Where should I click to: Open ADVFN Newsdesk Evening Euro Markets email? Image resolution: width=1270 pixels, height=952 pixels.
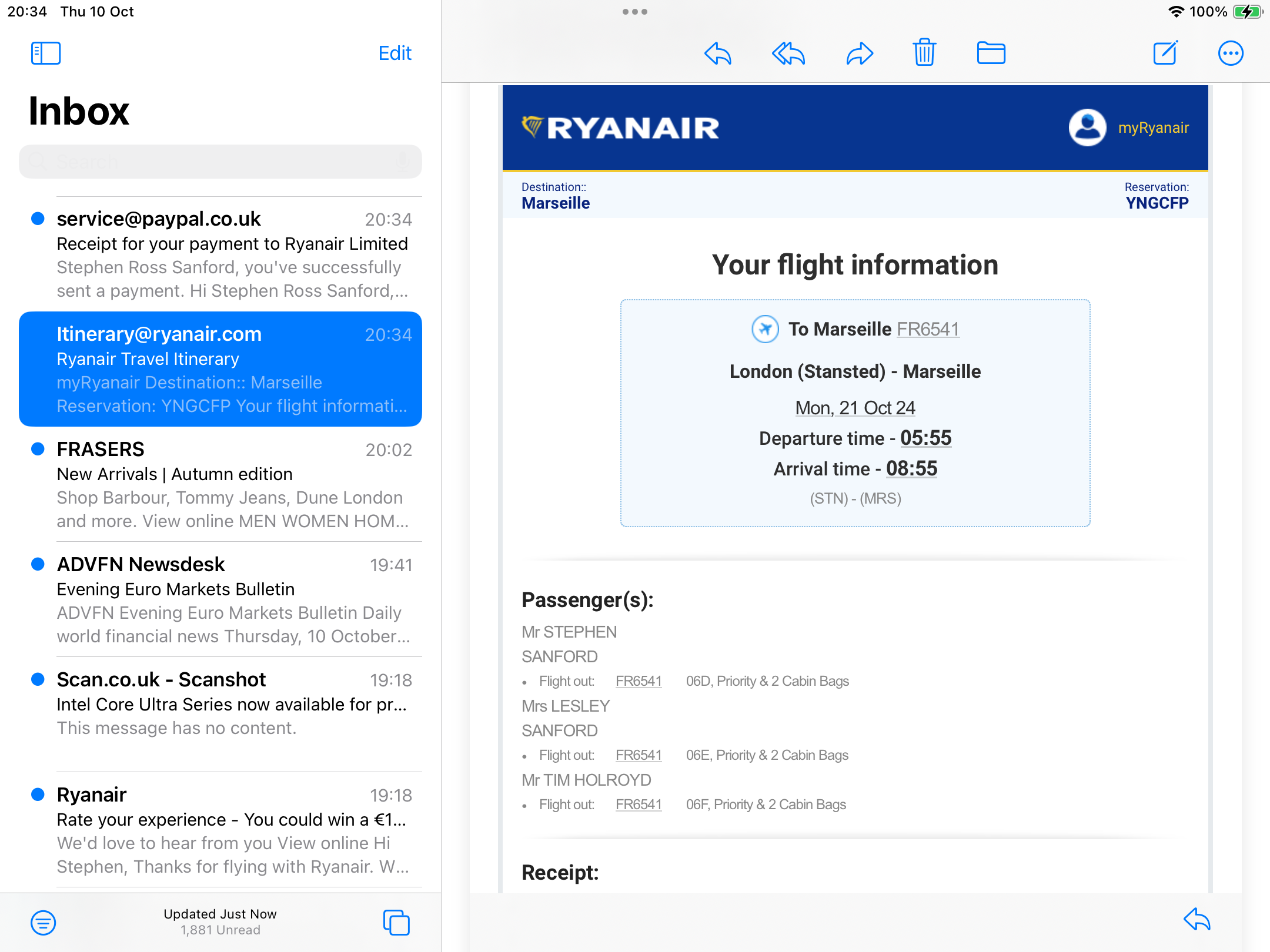(x=220, y=599)
